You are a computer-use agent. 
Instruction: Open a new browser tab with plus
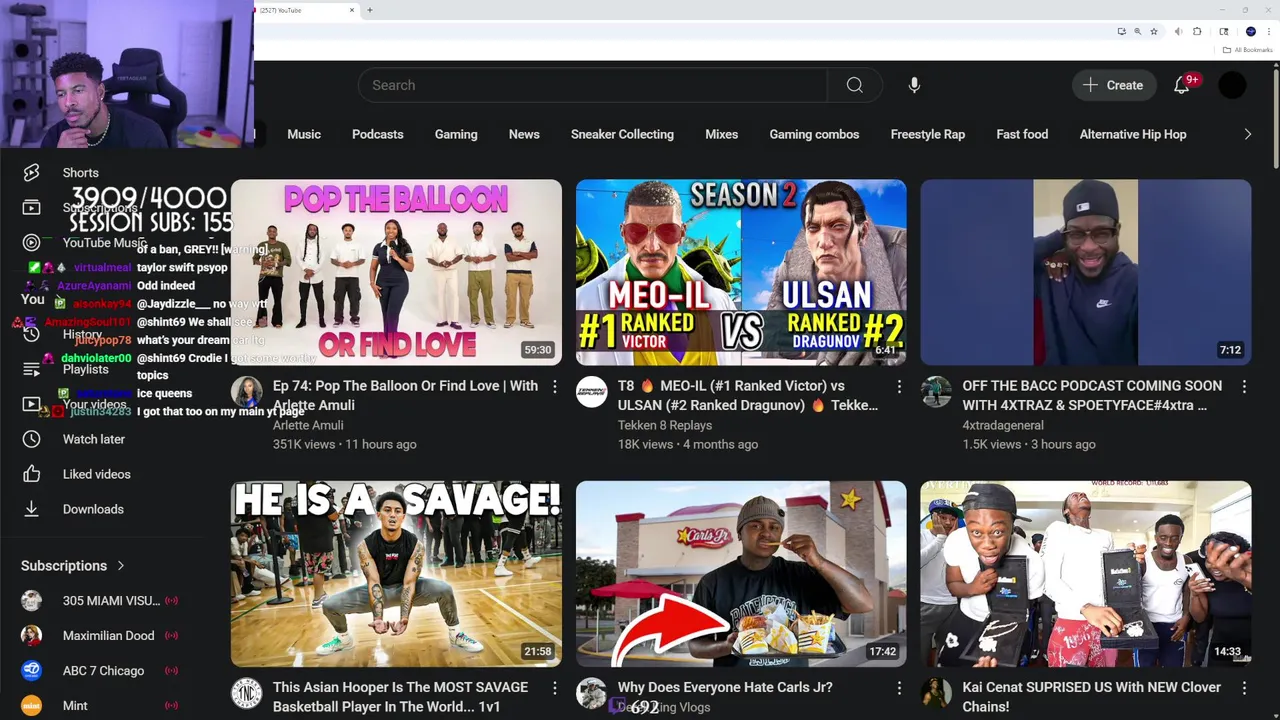click(x=370, y=10)
